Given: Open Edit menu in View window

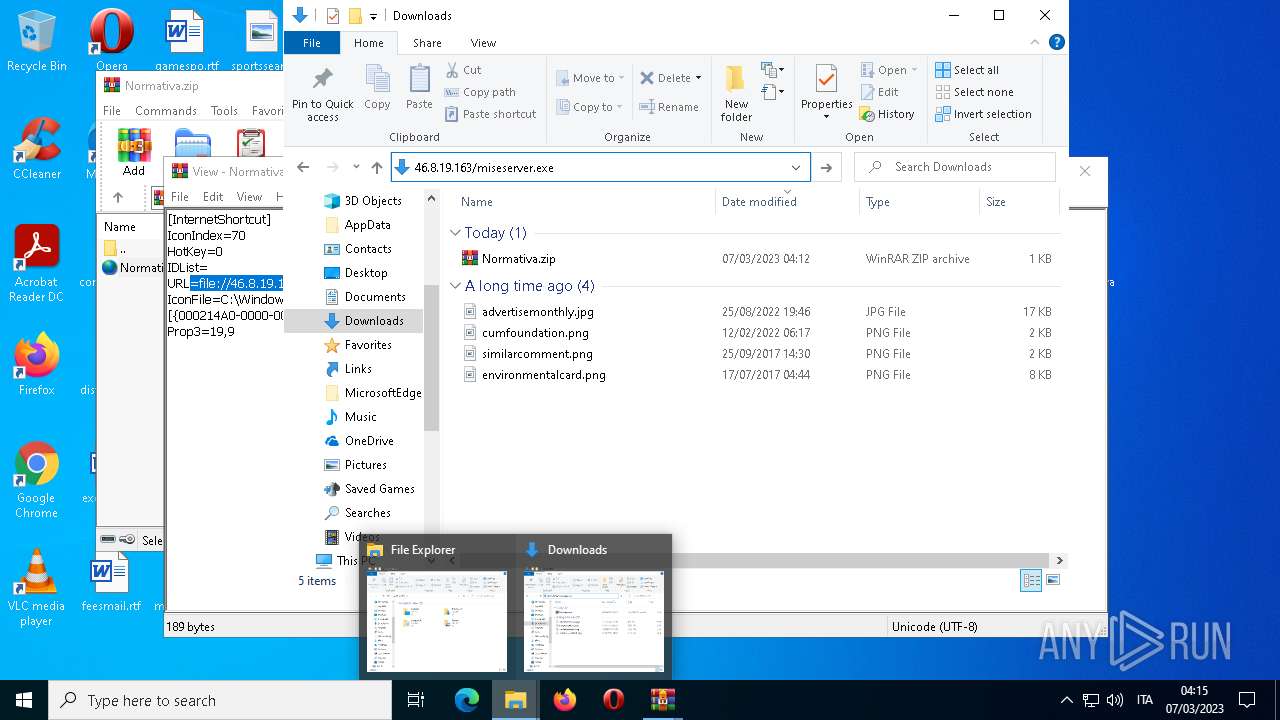Looking at the screenshot, I should point(213,197).
